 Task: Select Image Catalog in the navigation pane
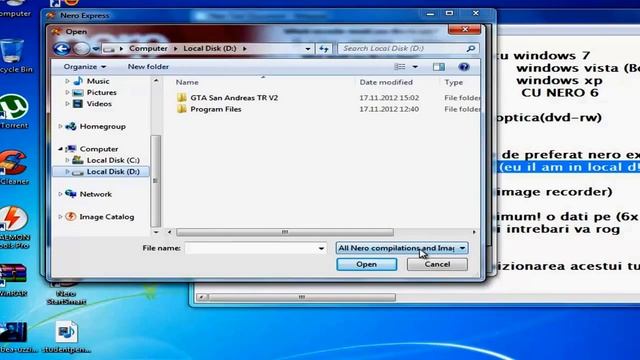point(107,217)
